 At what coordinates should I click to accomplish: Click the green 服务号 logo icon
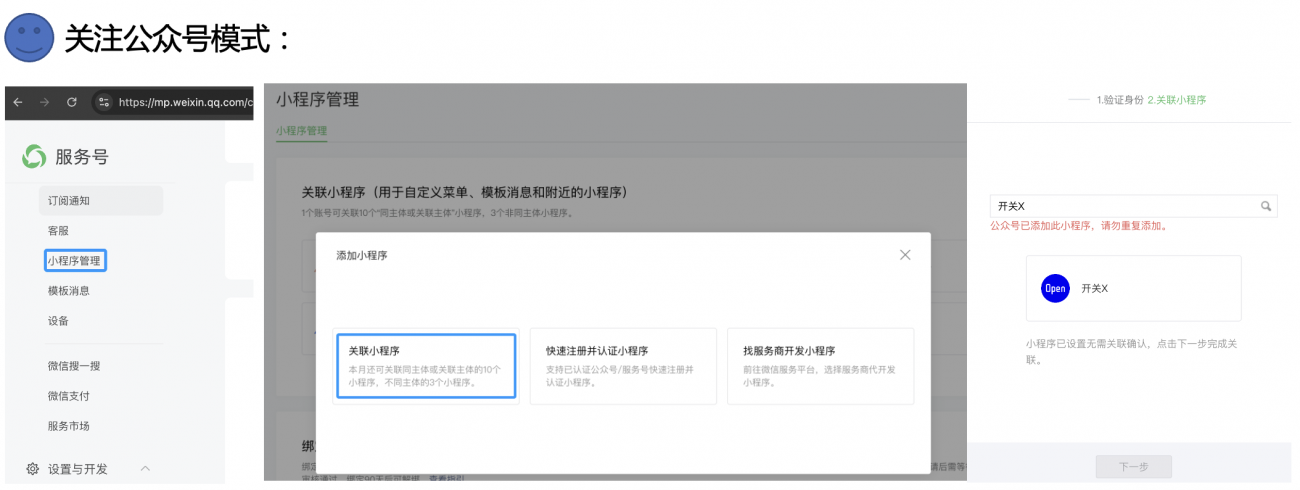[x=34, y=156]
